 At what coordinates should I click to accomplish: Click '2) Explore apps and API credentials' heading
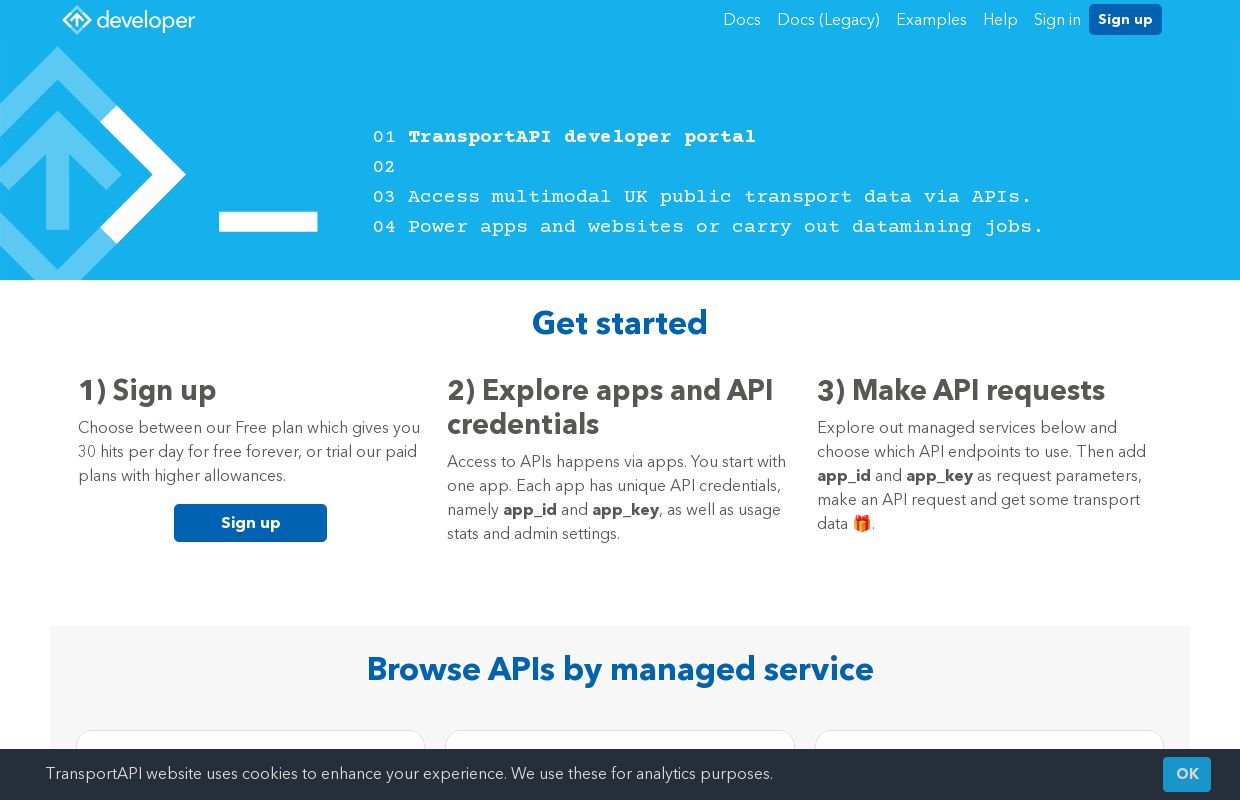tap(610, 407)
